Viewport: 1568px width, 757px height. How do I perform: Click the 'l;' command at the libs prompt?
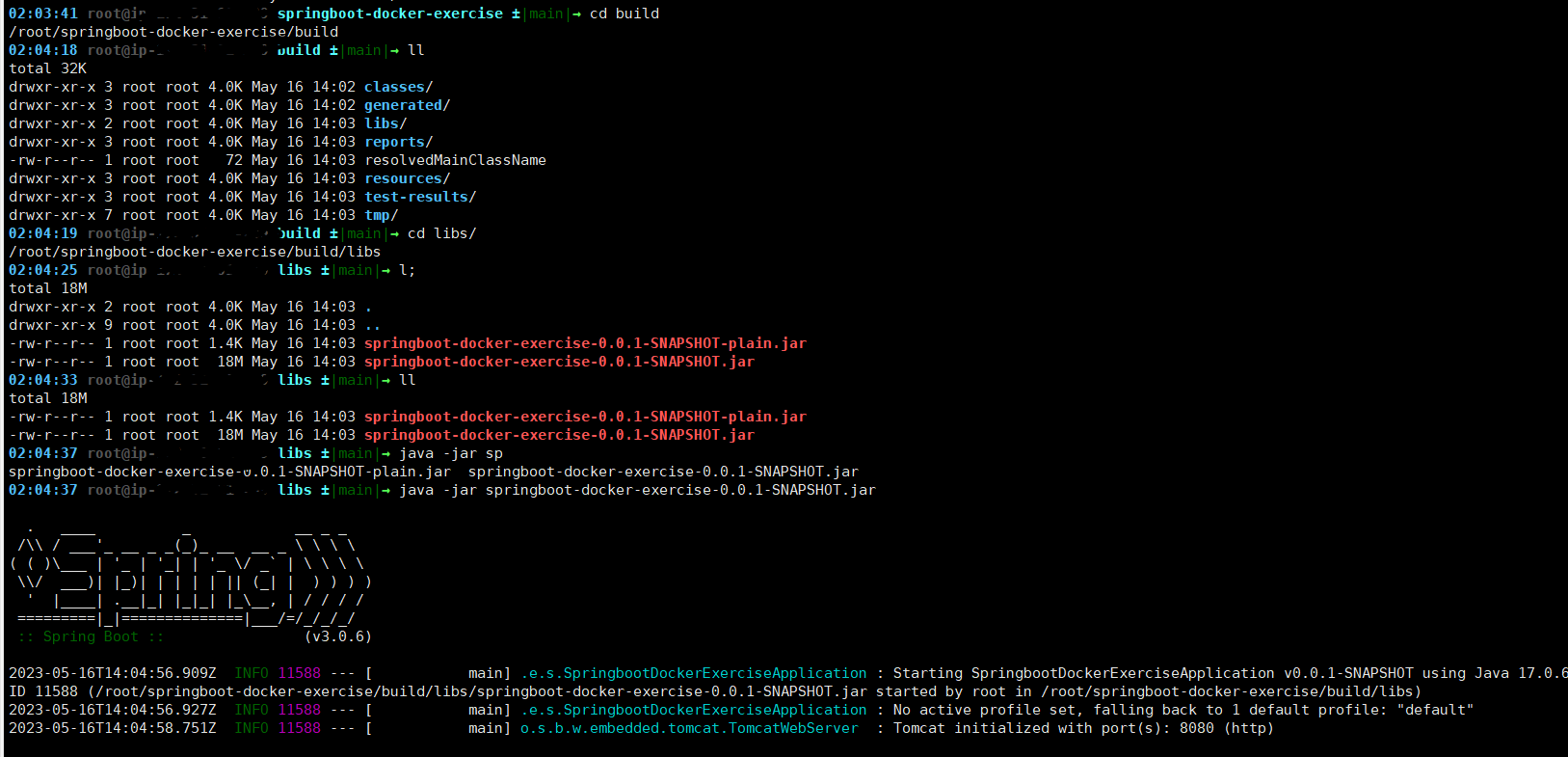tap(408, 270)
